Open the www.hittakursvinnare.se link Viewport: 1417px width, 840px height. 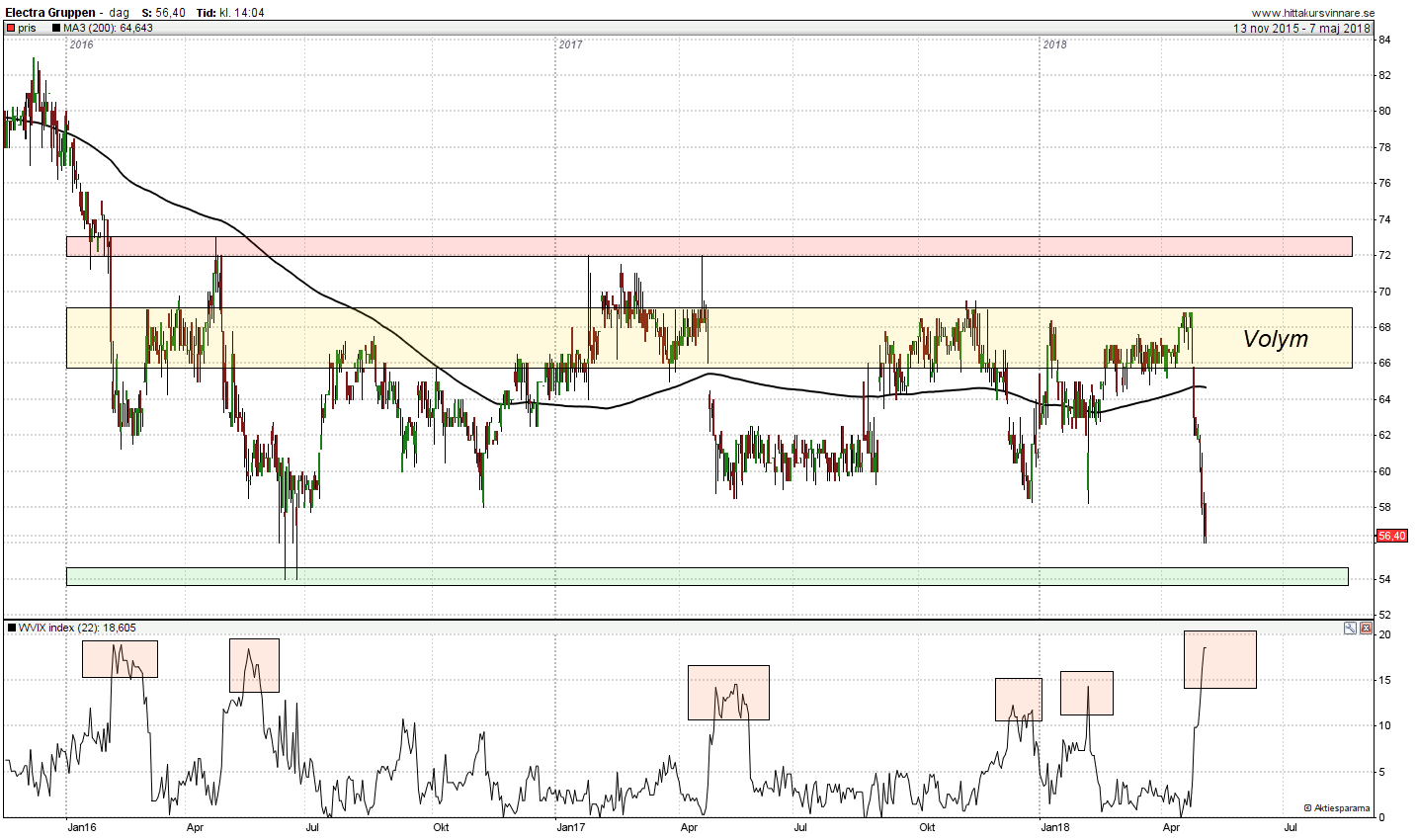pyautogui.click(x=1312, y=13)
